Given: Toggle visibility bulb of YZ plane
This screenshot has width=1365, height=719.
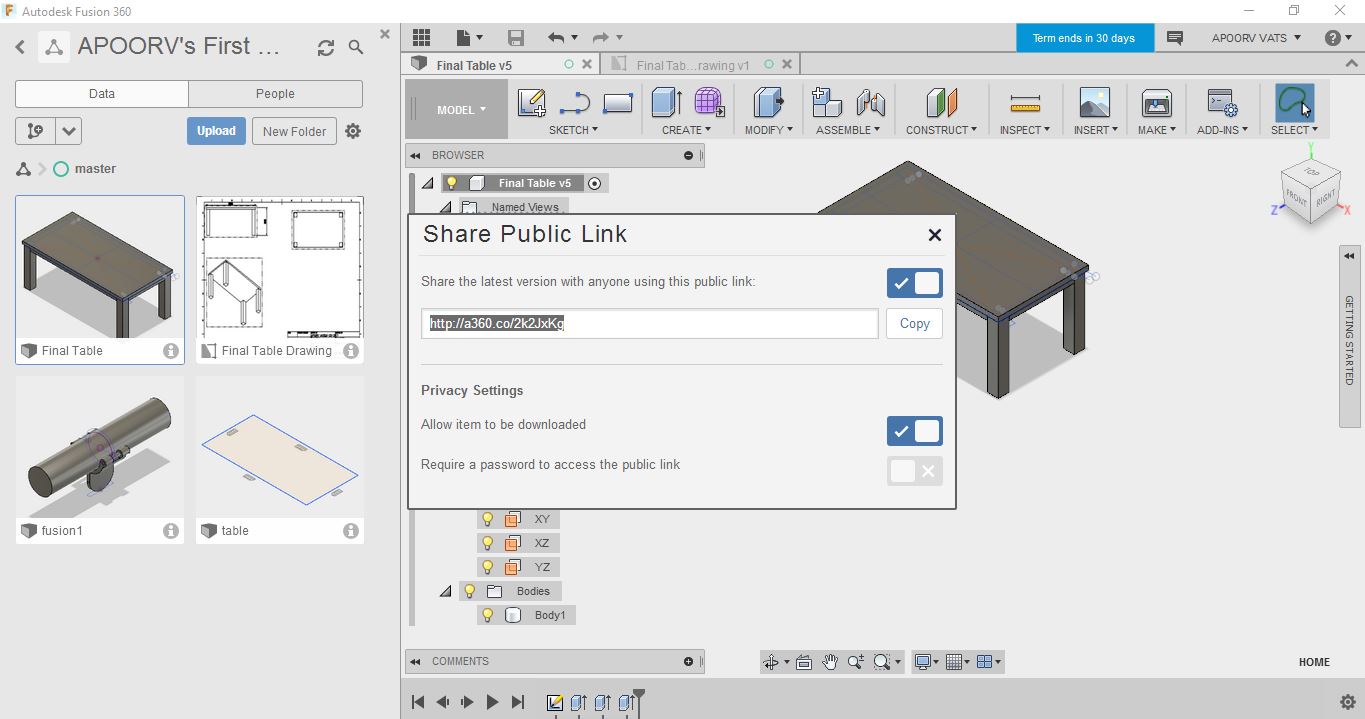Looking at the screenshot, I should pyautogui.click(x=488, y=567).
